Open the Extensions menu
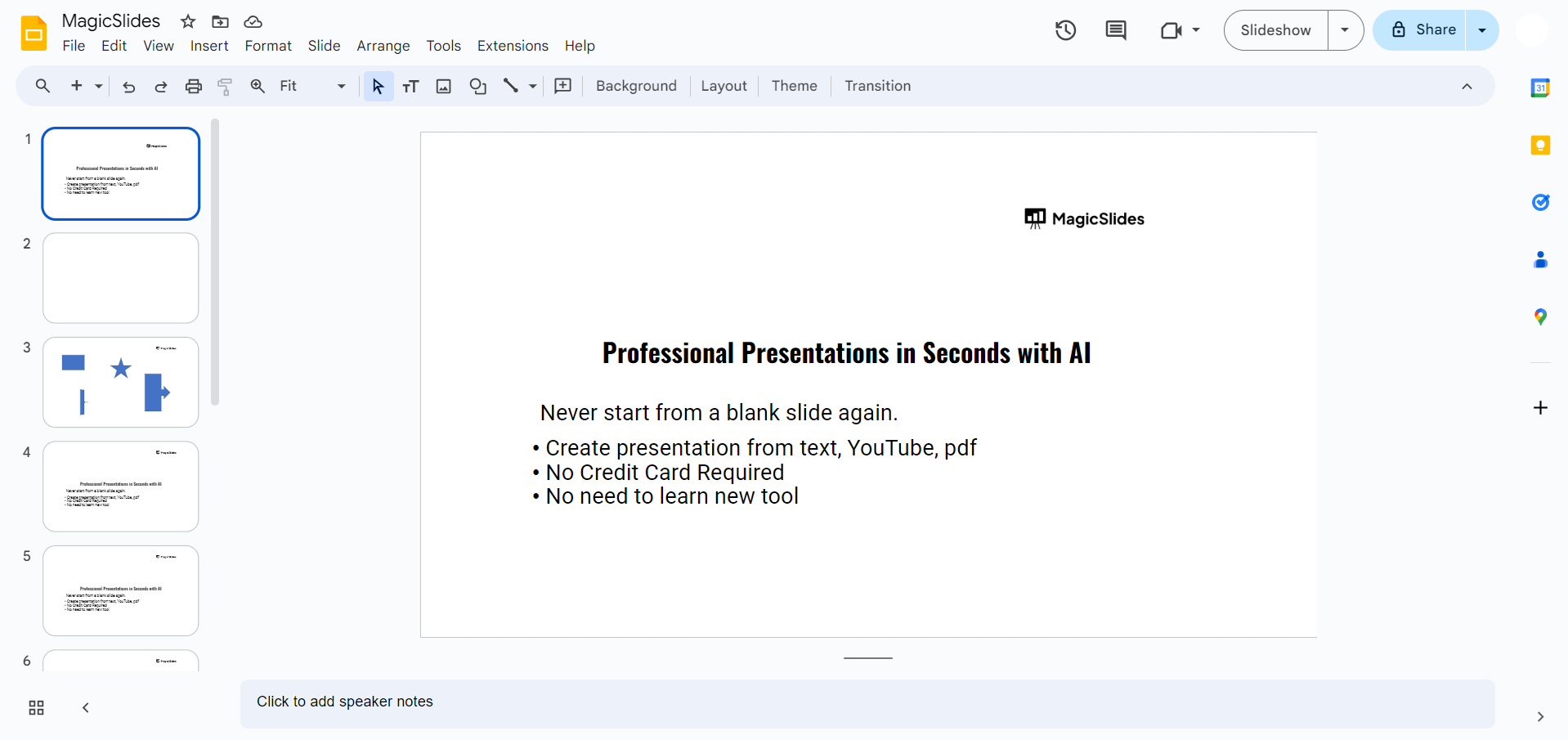The height and width of the screenshot is (740, 1568). coord(513,46)
